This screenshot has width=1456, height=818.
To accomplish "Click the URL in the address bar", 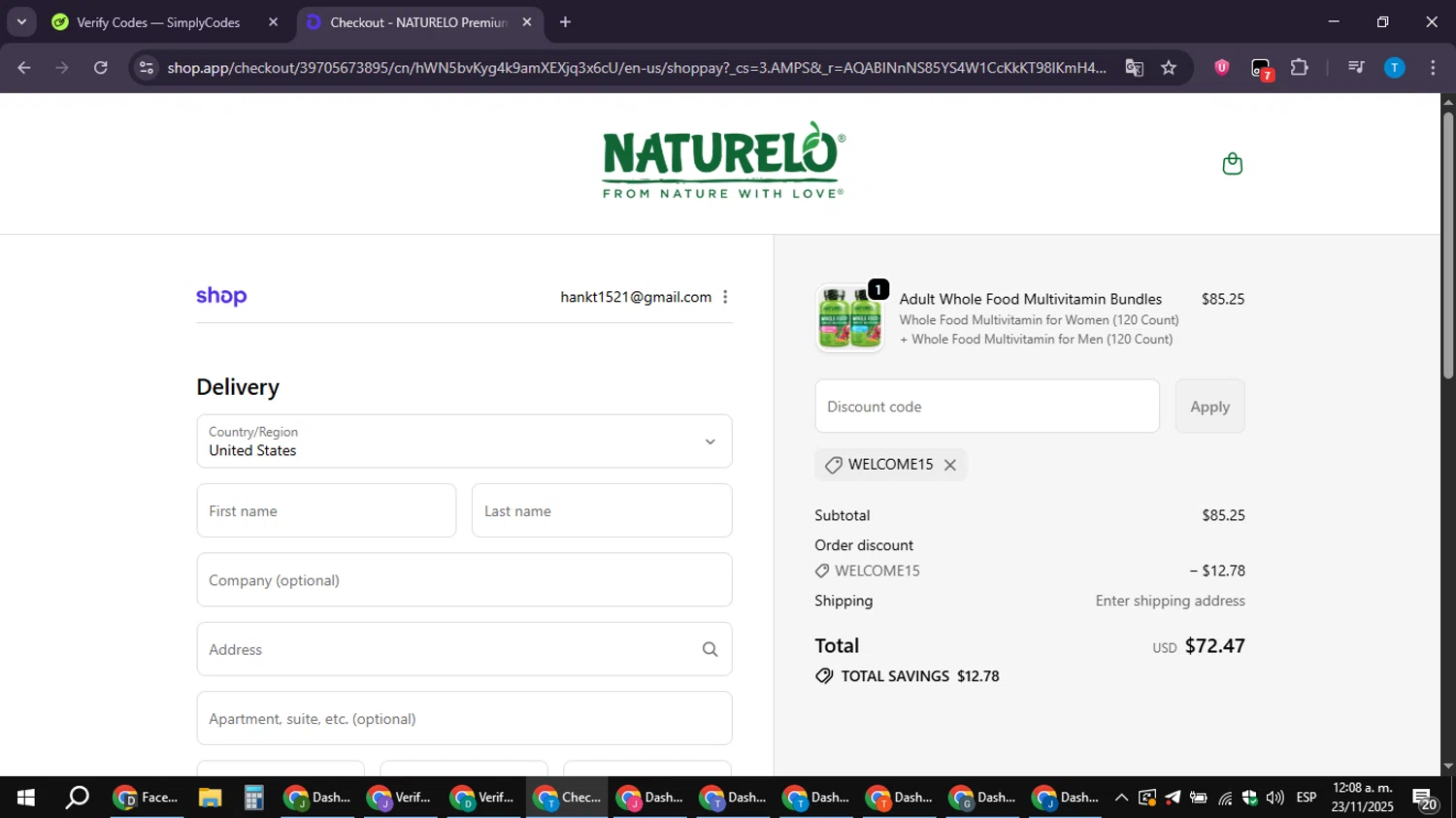I will pos(636,68).
